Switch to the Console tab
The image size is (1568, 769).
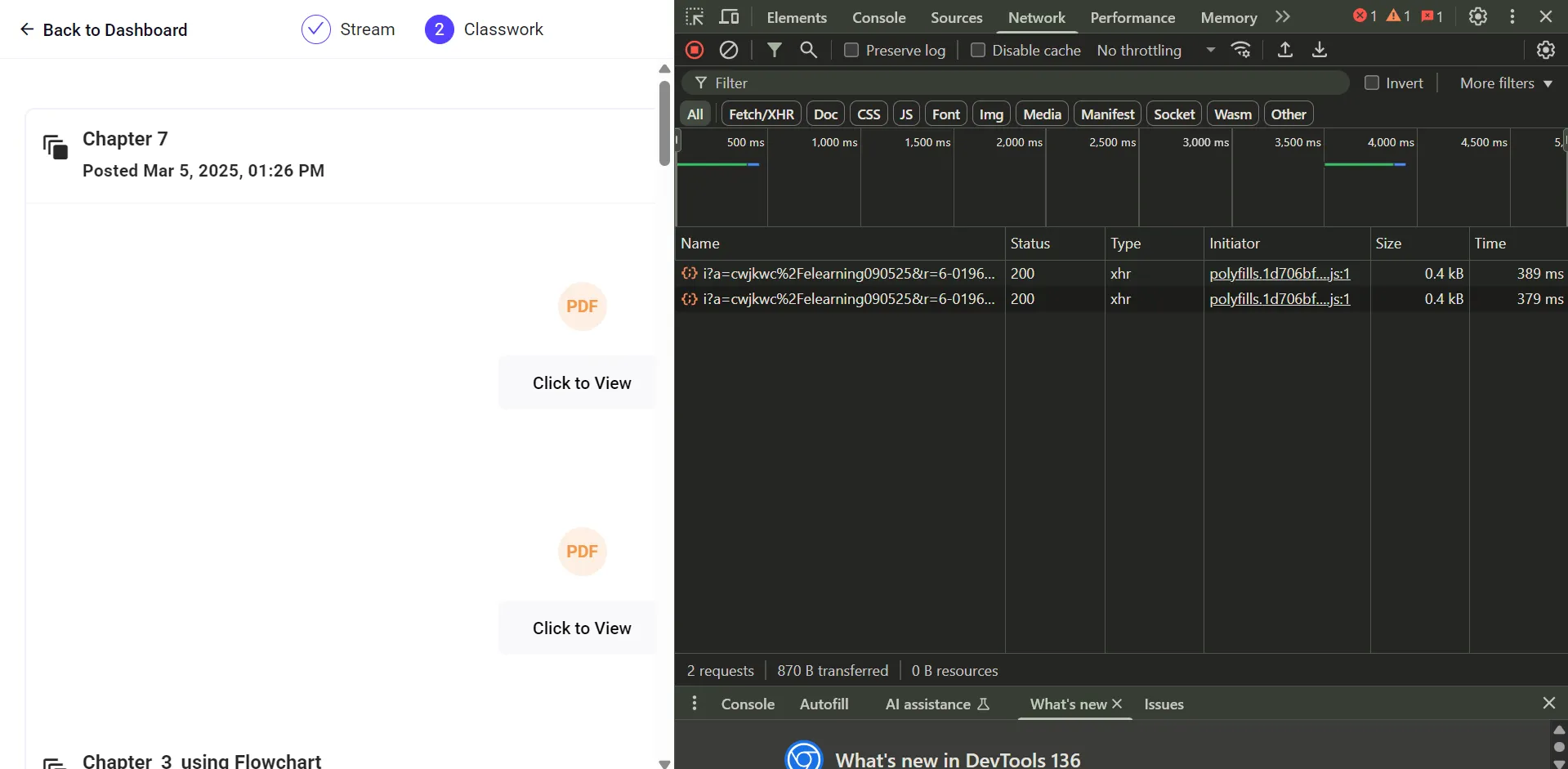click(878, 17)
